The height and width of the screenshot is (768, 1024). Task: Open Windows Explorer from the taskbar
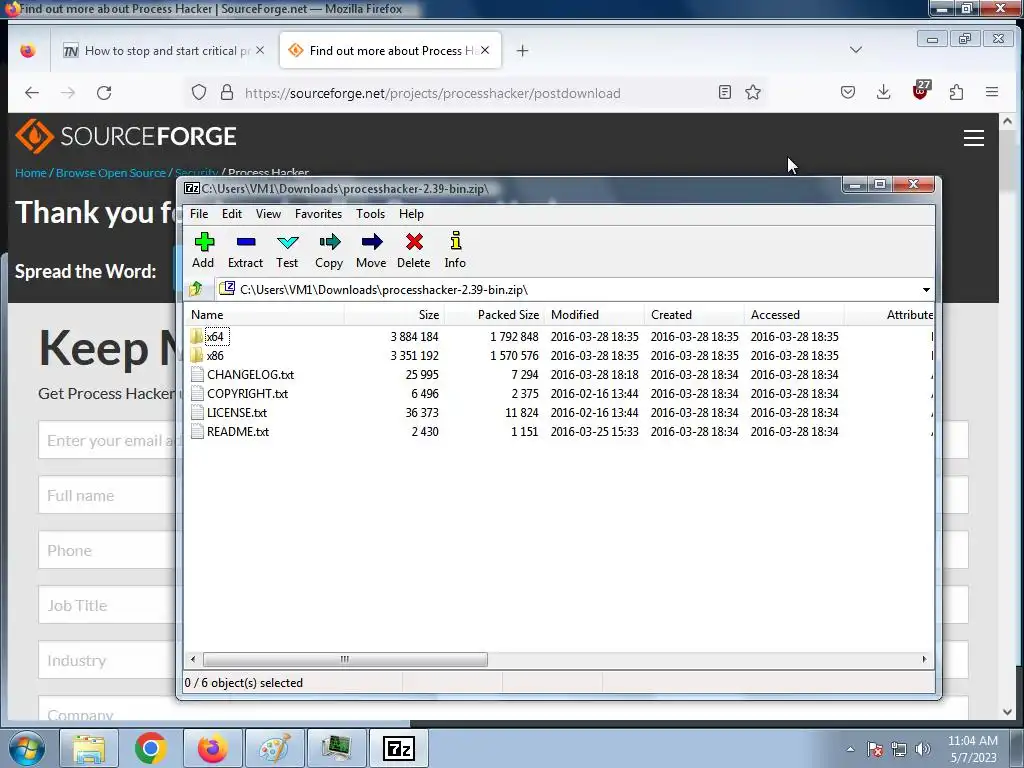click(89, 748)
